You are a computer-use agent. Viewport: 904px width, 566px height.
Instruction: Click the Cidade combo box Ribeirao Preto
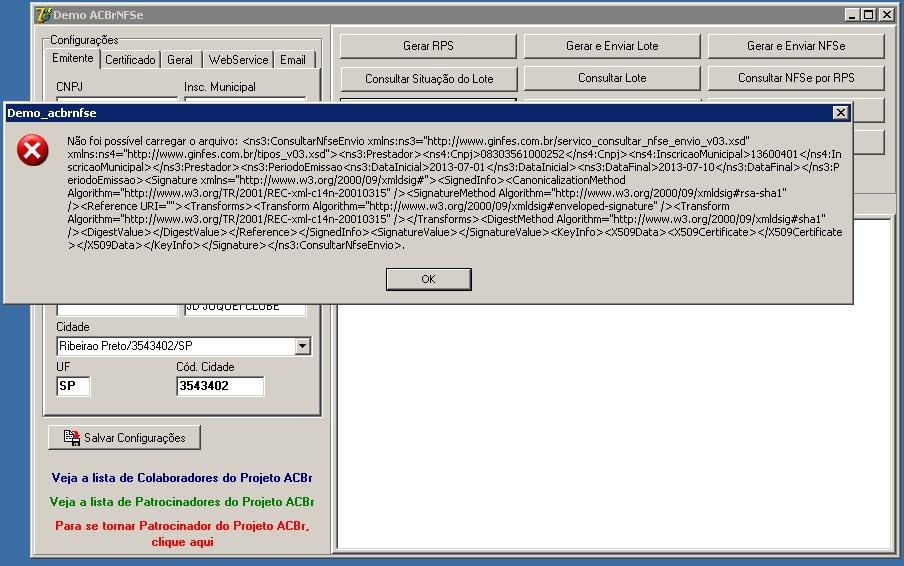[184, 346]
